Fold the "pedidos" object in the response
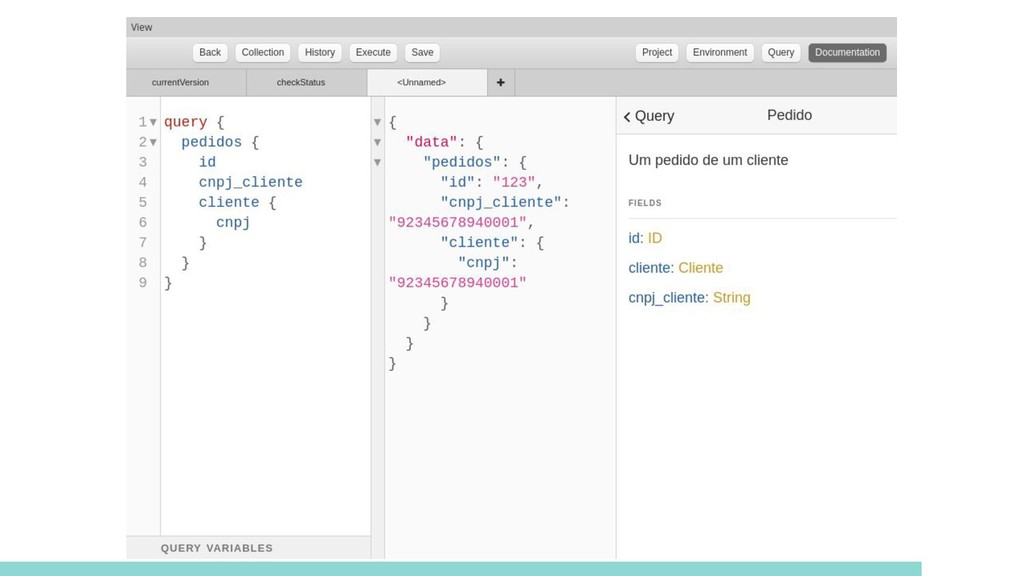The image size is (1024, 576). tap(377, 163)
